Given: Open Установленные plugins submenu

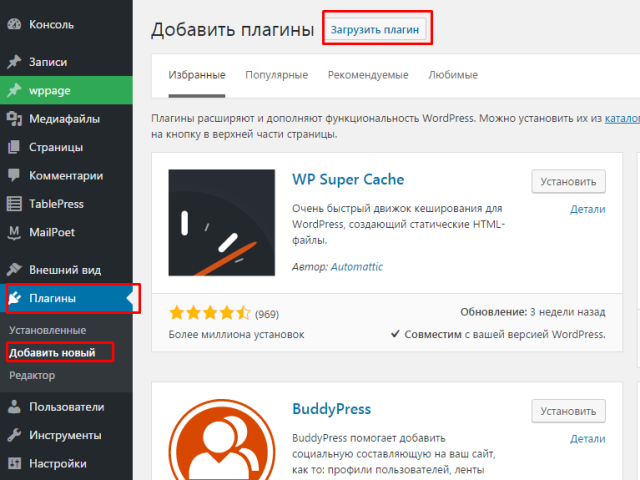Looking at the screenshot, I should (x=47, y=330).
